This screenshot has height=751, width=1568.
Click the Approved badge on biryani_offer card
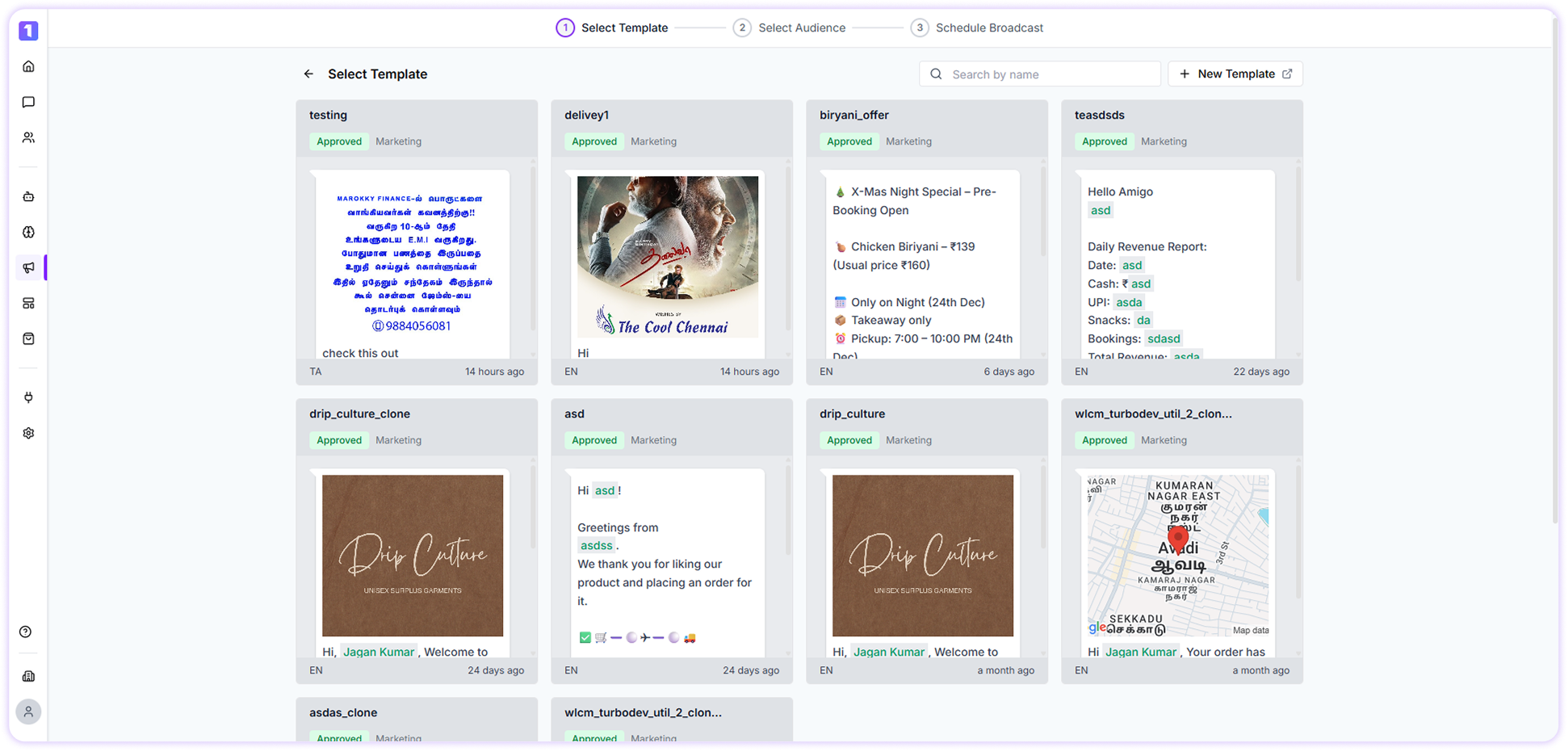point(849,141)
